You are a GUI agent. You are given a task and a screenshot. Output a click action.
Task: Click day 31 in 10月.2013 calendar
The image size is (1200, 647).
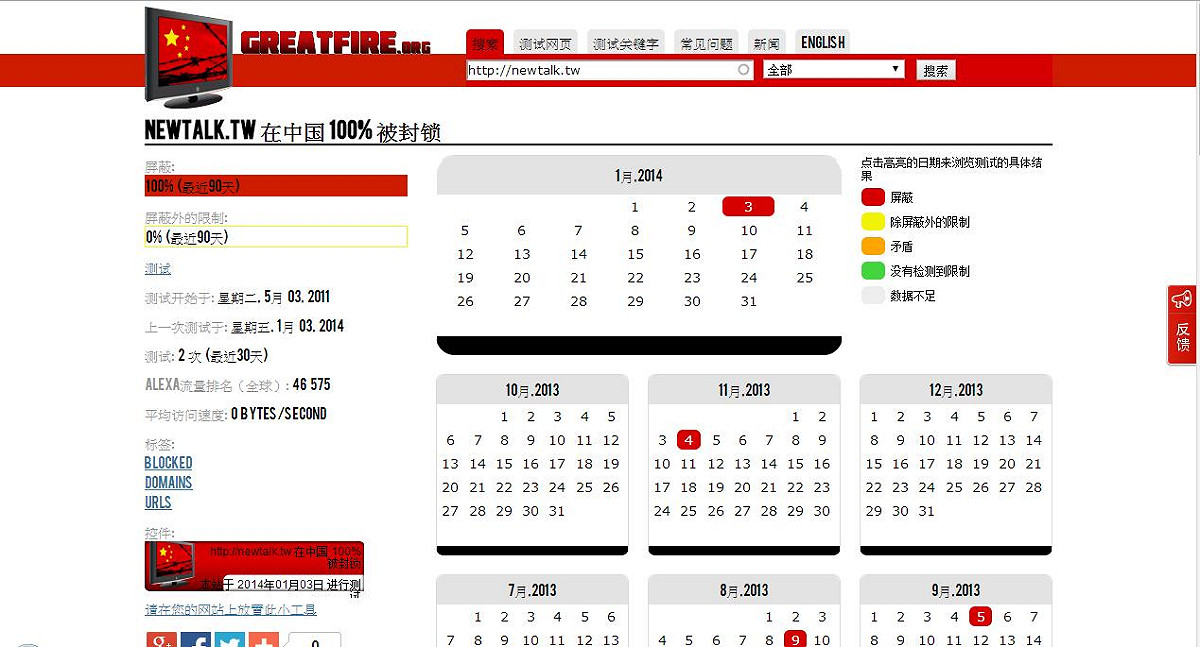pyautogui.click(x=557, y=511)
